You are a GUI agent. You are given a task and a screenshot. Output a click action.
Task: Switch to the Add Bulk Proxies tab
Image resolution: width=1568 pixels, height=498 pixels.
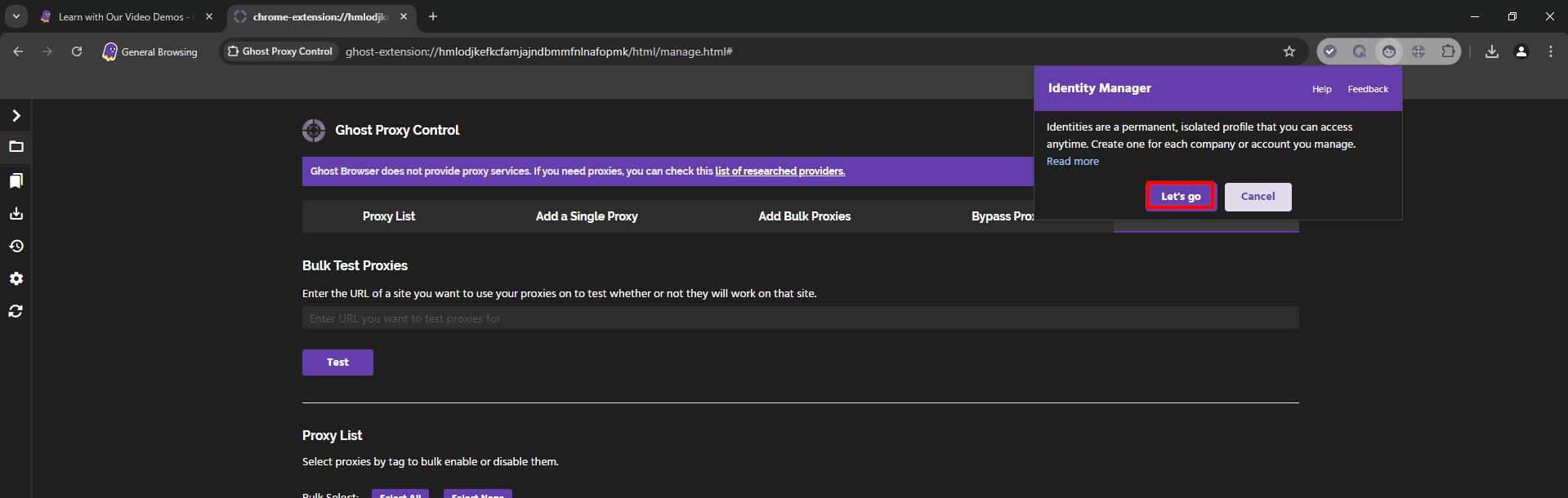[x=804, y=216]
